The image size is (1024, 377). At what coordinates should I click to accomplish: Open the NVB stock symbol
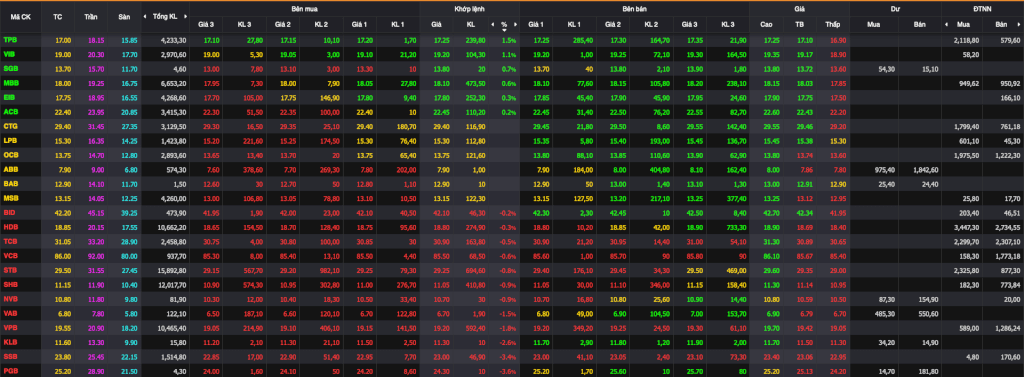[x=10, y=298]
